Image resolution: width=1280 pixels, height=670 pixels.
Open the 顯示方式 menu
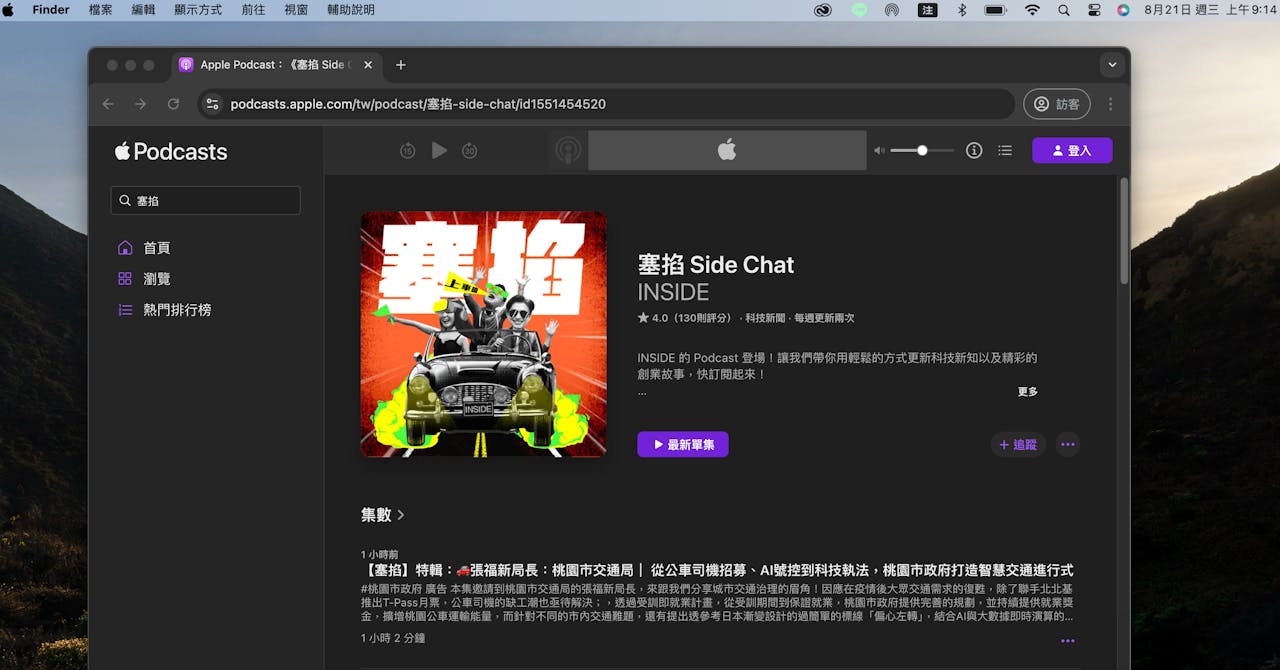(x=198, y=10)
